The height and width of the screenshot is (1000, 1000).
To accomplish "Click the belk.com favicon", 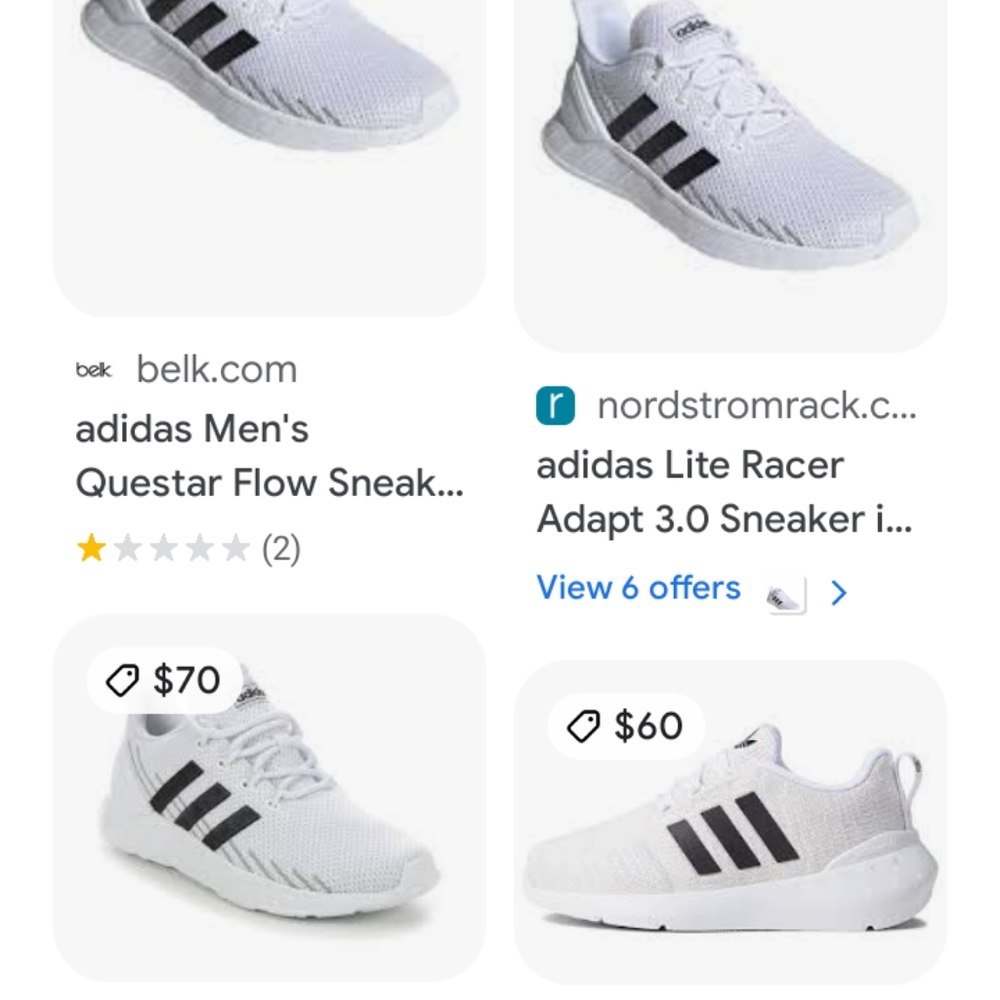I will click(x=93, y=369).
